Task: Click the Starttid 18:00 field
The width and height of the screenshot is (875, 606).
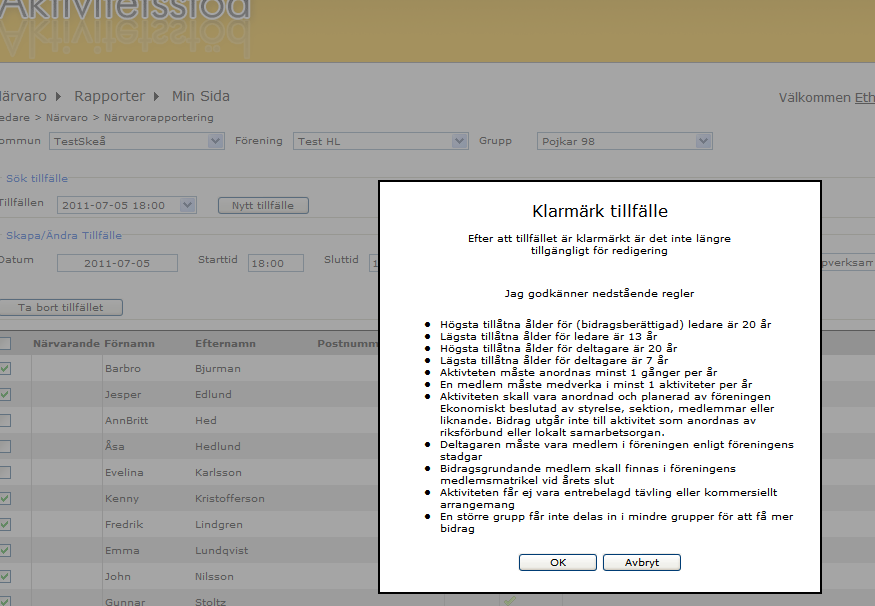Action: coord(276,263)
